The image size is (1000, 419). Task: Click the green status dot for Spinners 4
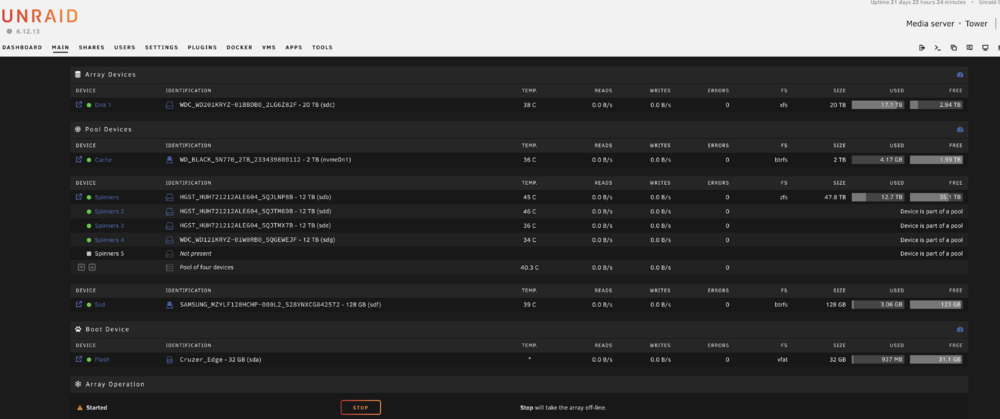click(x=89, y=240)
